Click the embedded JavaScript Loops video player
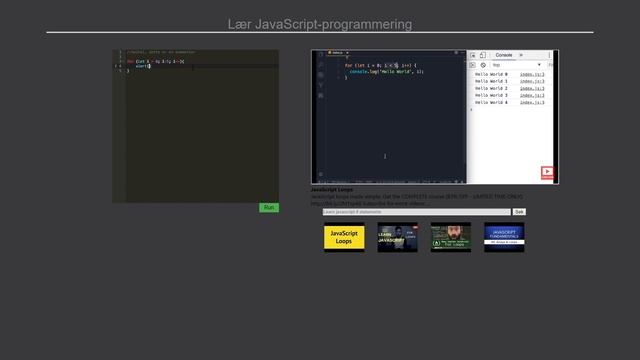Screen dimensions: 640x360 pyautogui.click(x=435, y=117)
